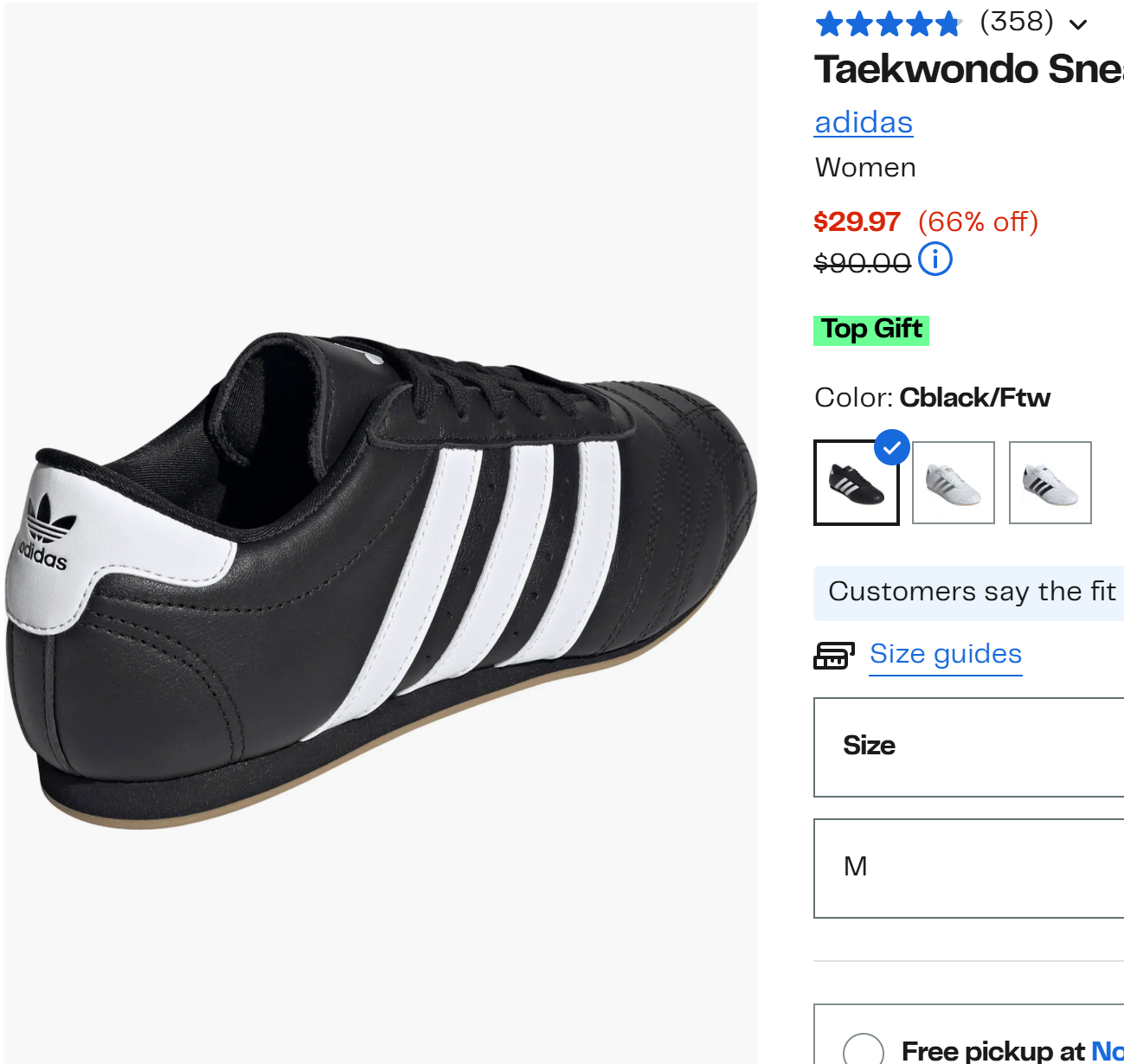This screenshot has height=1064, width=1124.
Task: Click the (358) review count
Action: coord(1017,22)
